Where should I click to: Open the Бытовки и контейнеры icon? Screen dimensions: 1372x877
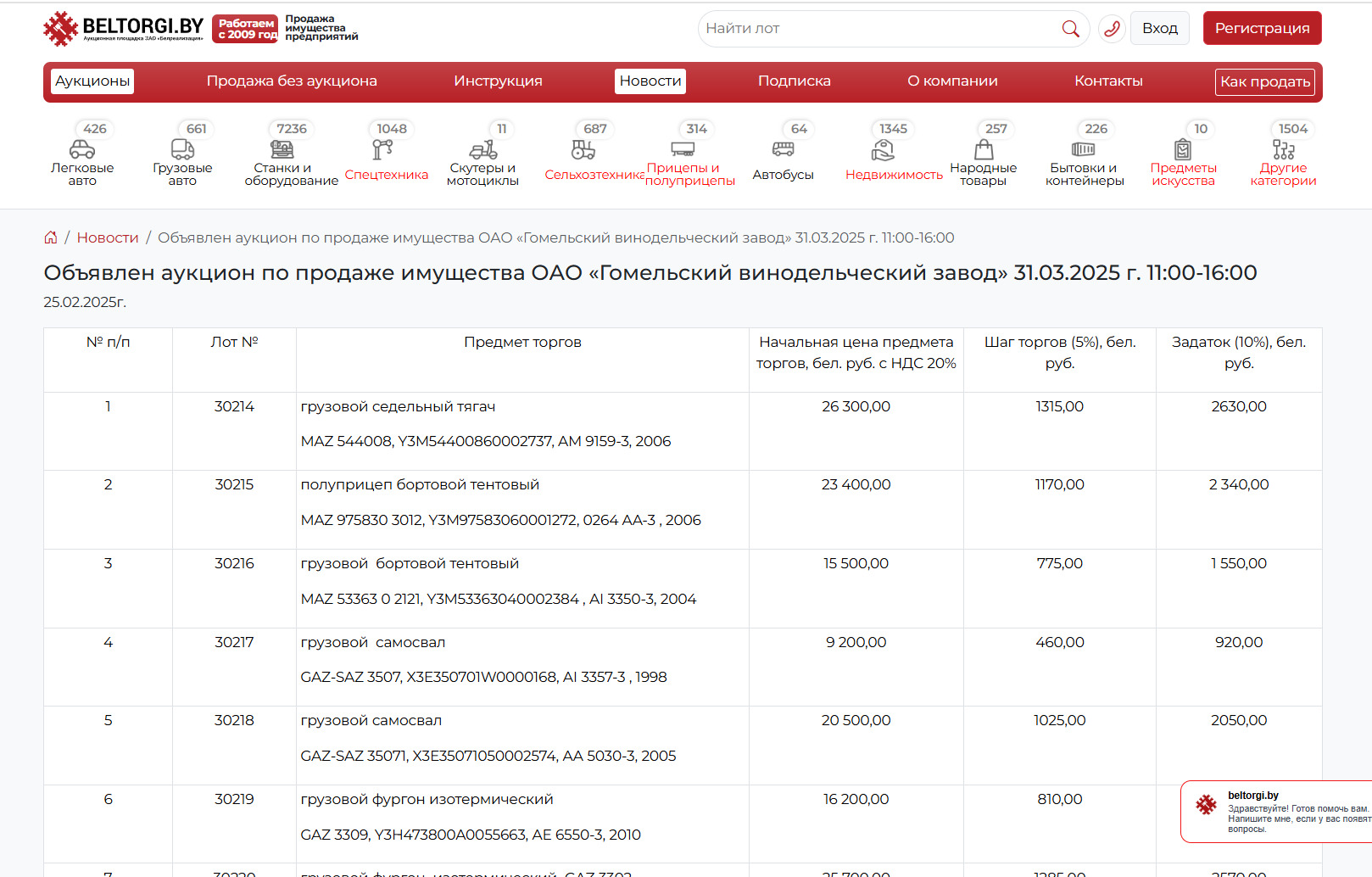1084,149
